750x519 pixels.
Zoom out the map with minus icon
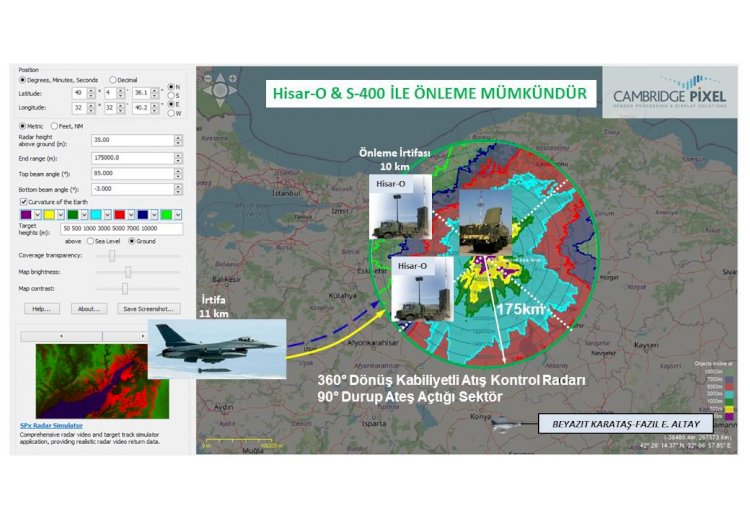[x=208, y=78]
